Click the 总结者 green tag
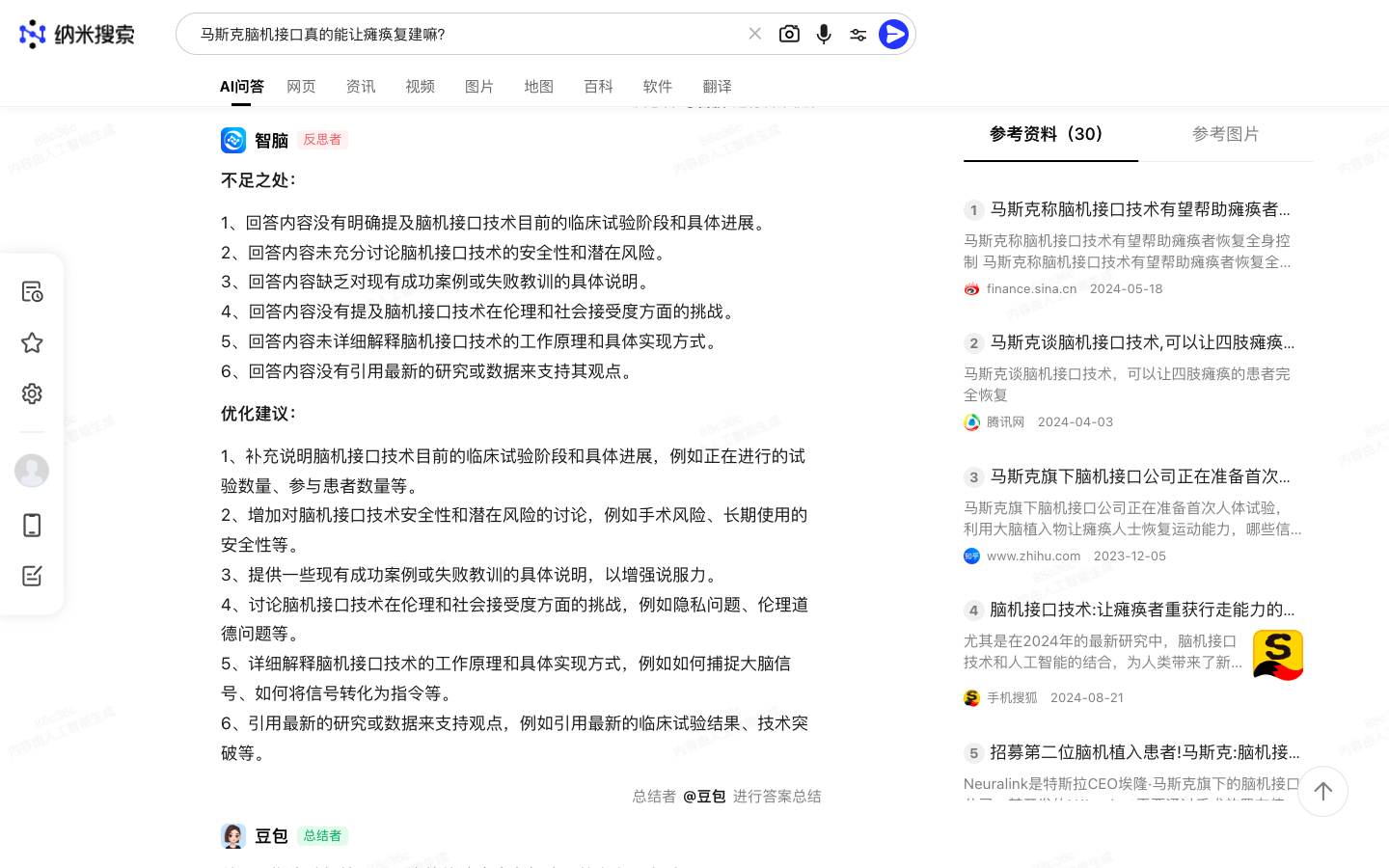Image resolution: width=1389 pixels, height=868 pixels. click(x=322, y=836)
